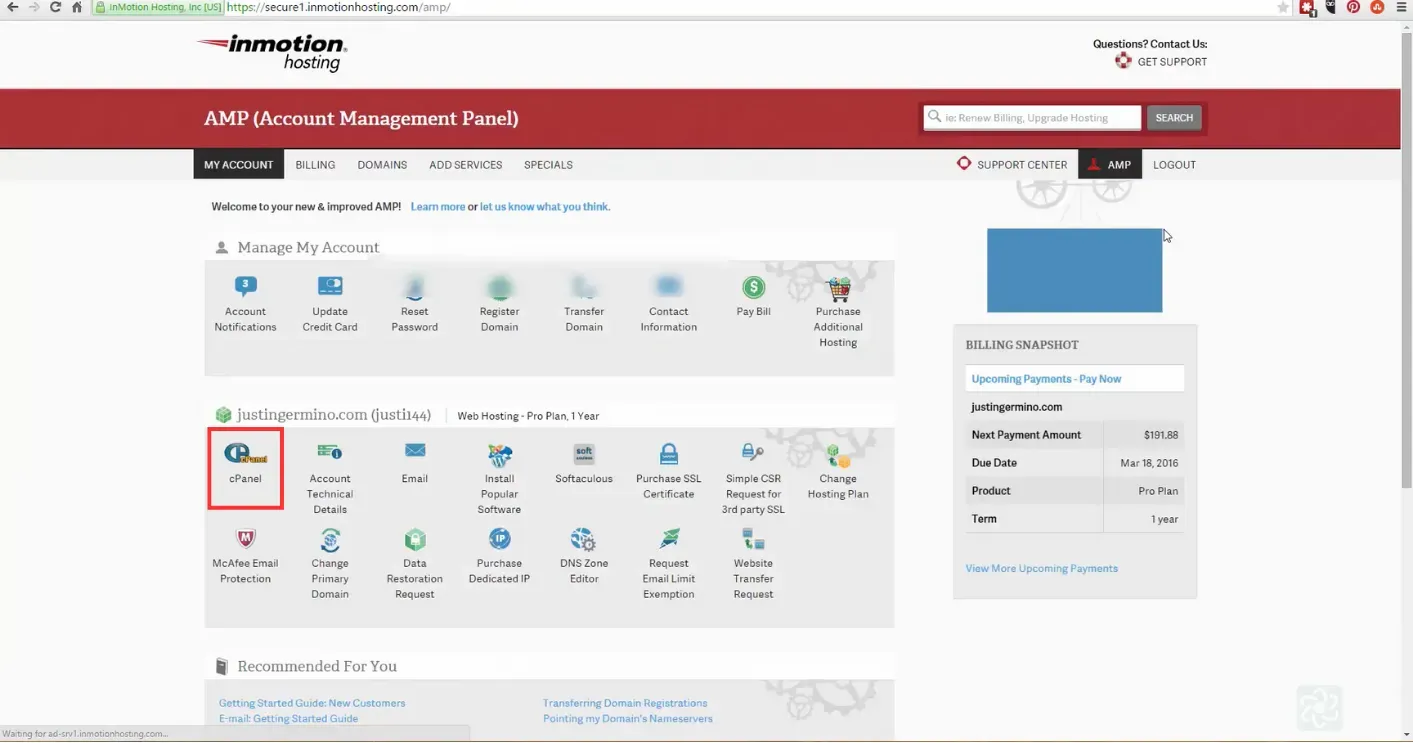Click the $191.88 payment amount
1413x743 pixels.
tap(1161, 435)
